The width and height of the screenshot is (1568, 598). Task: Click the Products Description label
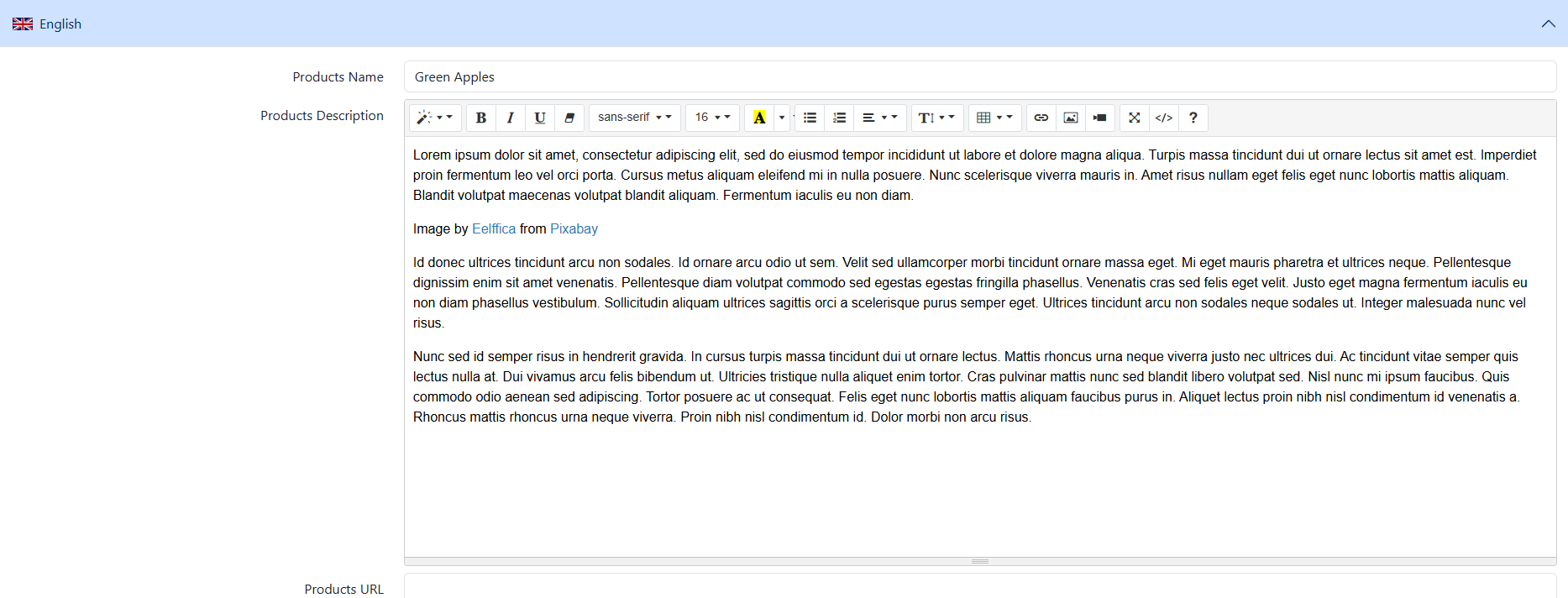coord(322,115)
